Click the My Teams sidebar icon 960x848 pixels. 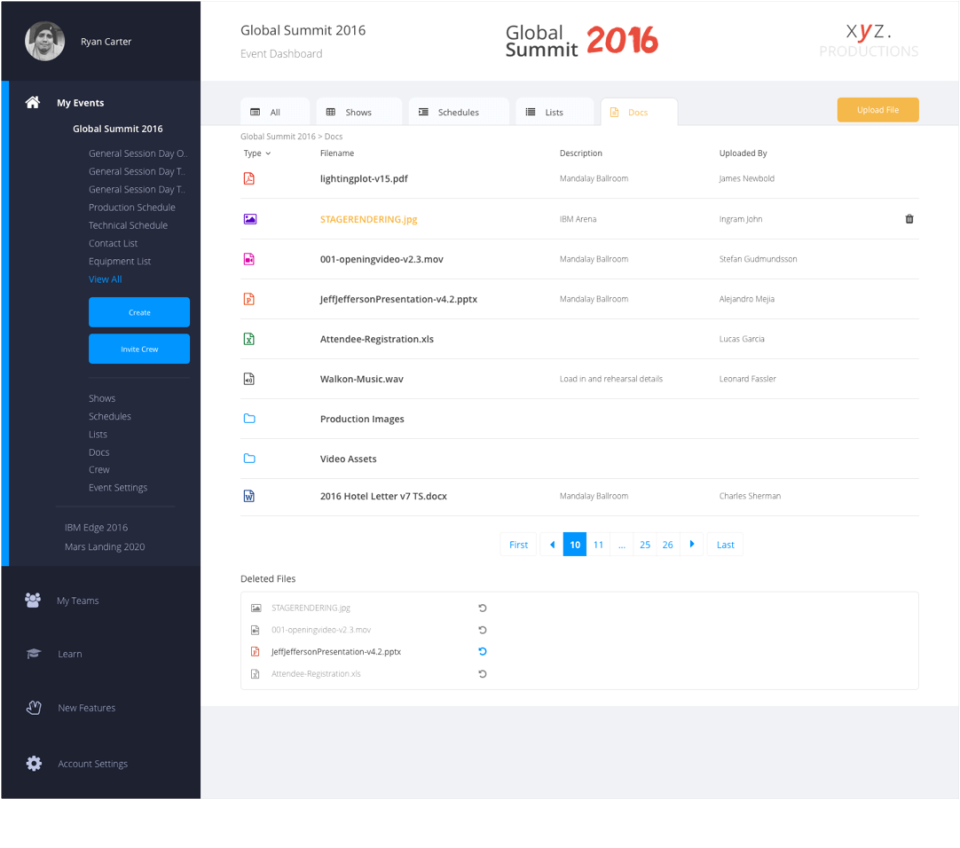point(33,598)
